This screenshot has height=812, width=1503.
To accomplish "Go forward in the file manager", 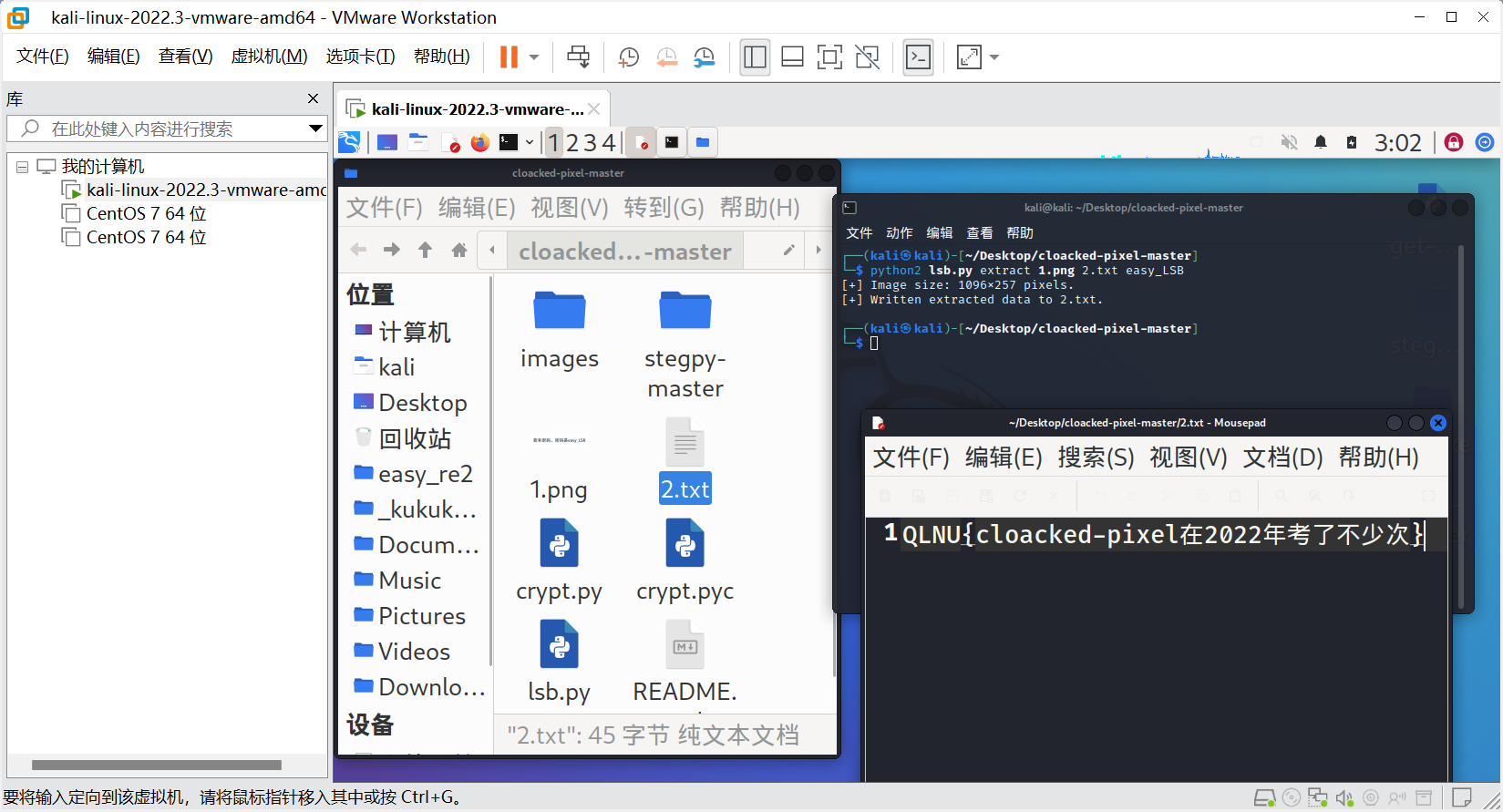I will 392,250.
